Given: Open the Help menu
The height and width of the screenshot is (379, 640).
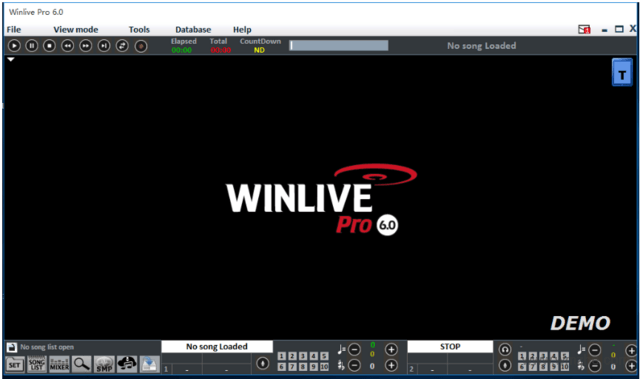Looking at the screenshot, I should (x=242, y=29).
